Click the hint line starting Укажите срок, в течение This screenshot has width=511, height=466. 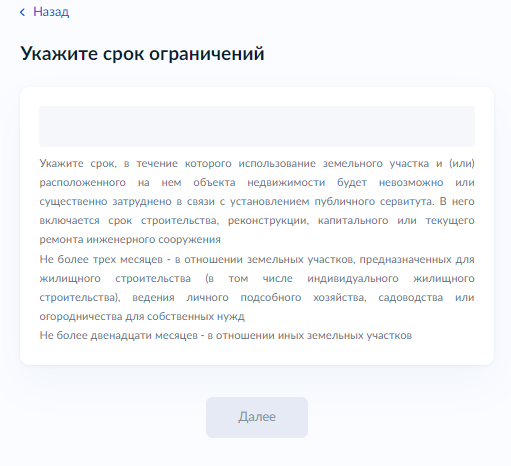tap(257, 163)
